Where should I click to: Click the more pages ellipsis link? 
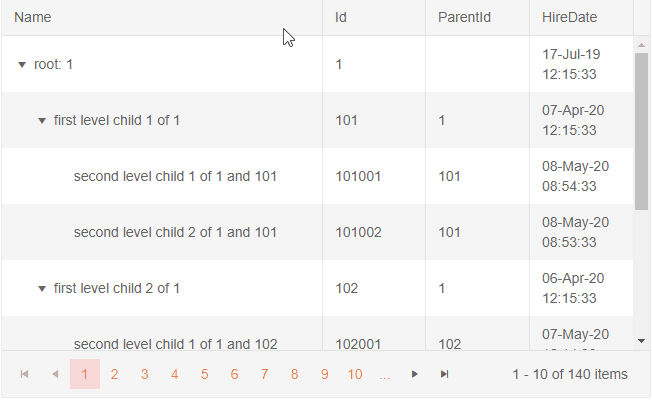click(x=385, y=374)
